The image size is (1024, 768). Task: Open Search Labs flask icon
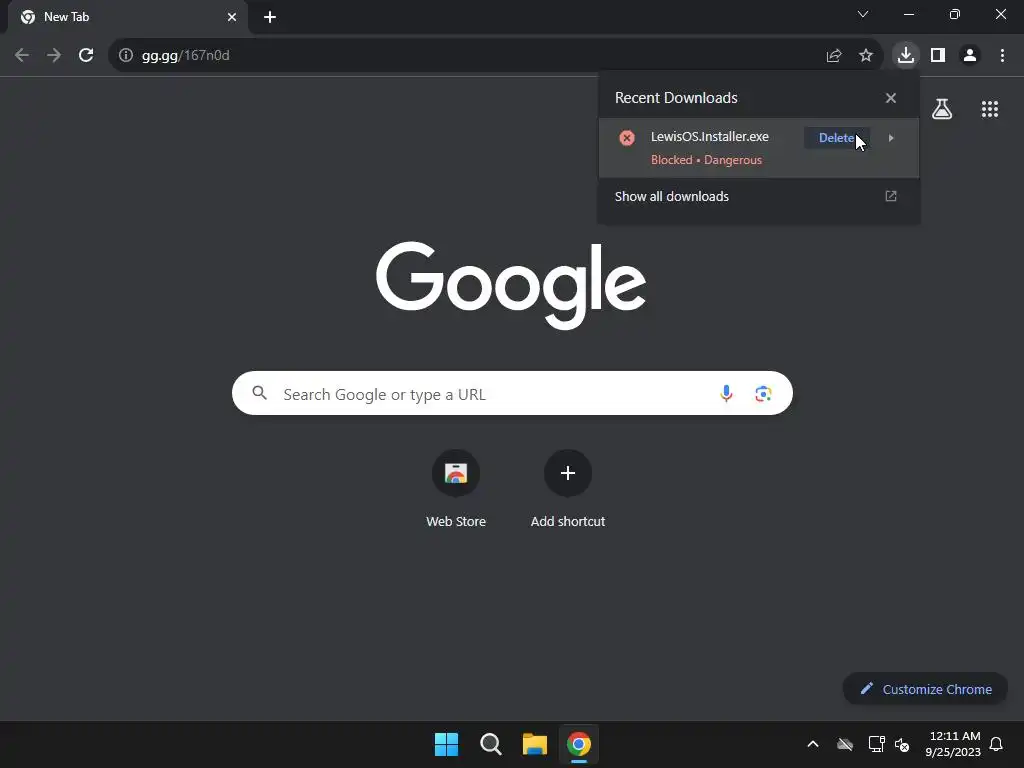[x=942, y=109]
